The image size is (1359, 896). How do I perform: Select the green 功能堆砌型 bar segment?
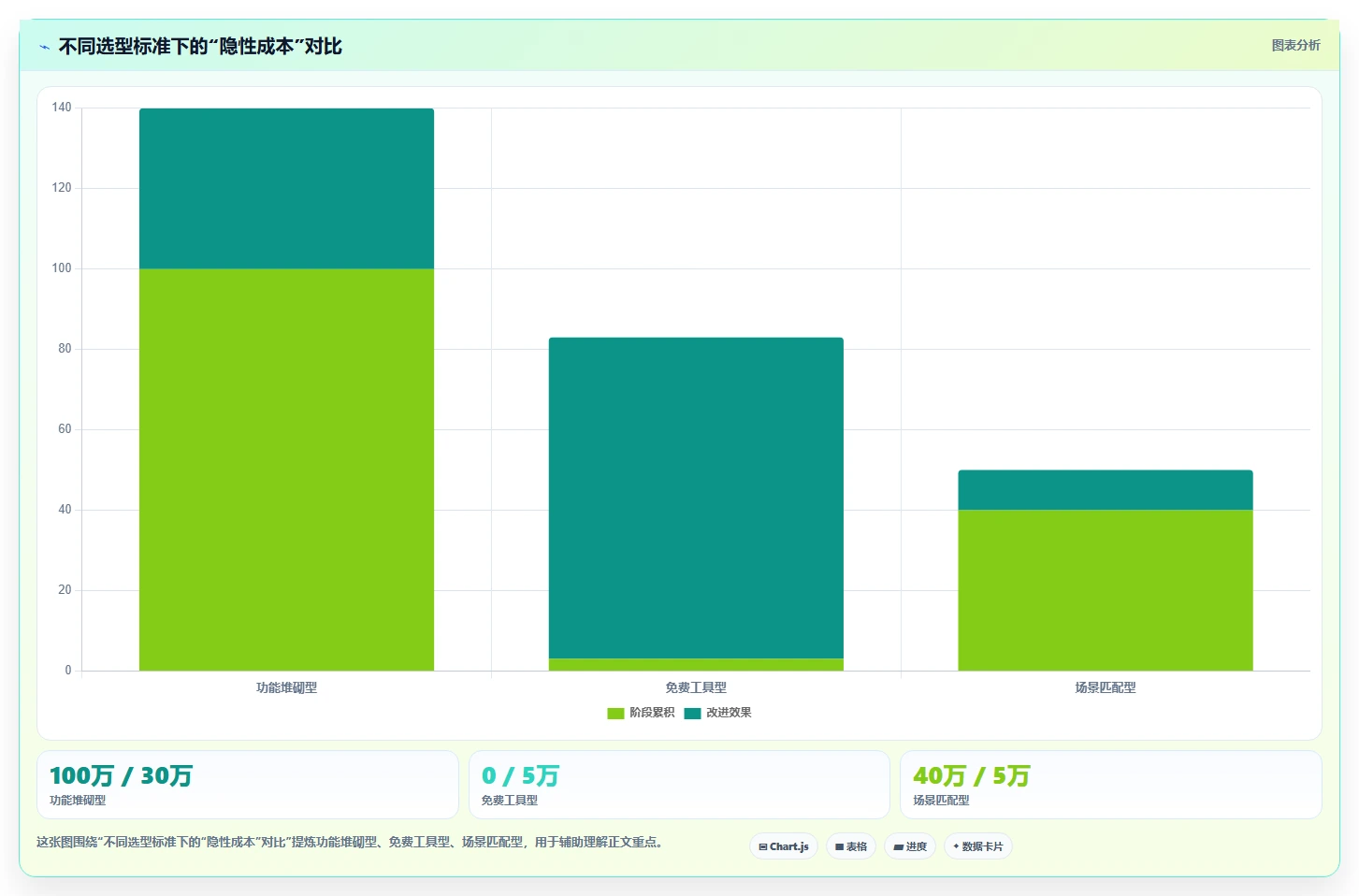[x=286, y=470]
